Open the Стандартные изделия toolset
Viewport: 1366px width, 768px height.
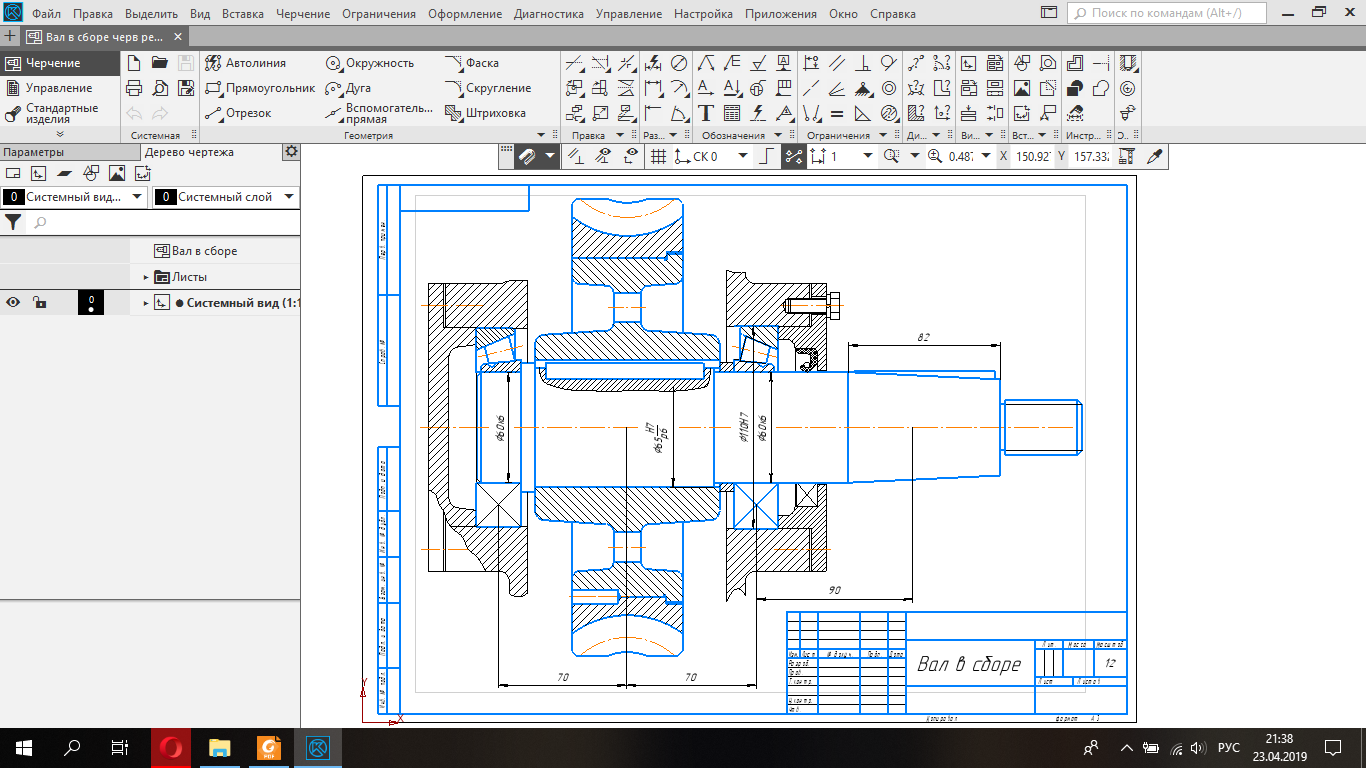[x=60, y=113]
